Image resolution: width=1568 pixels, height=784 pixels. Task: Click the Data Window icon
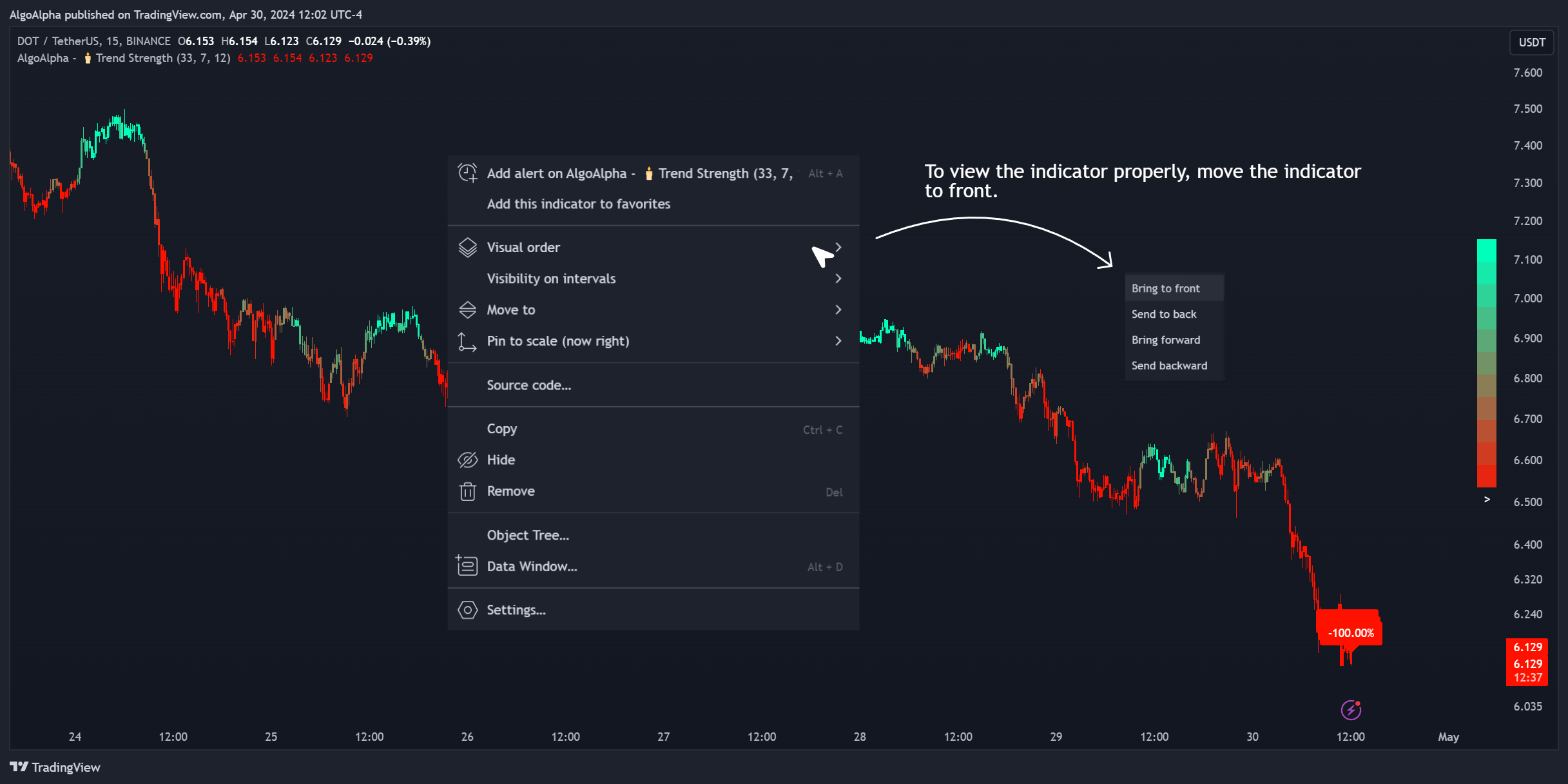[x=467, y=565]
